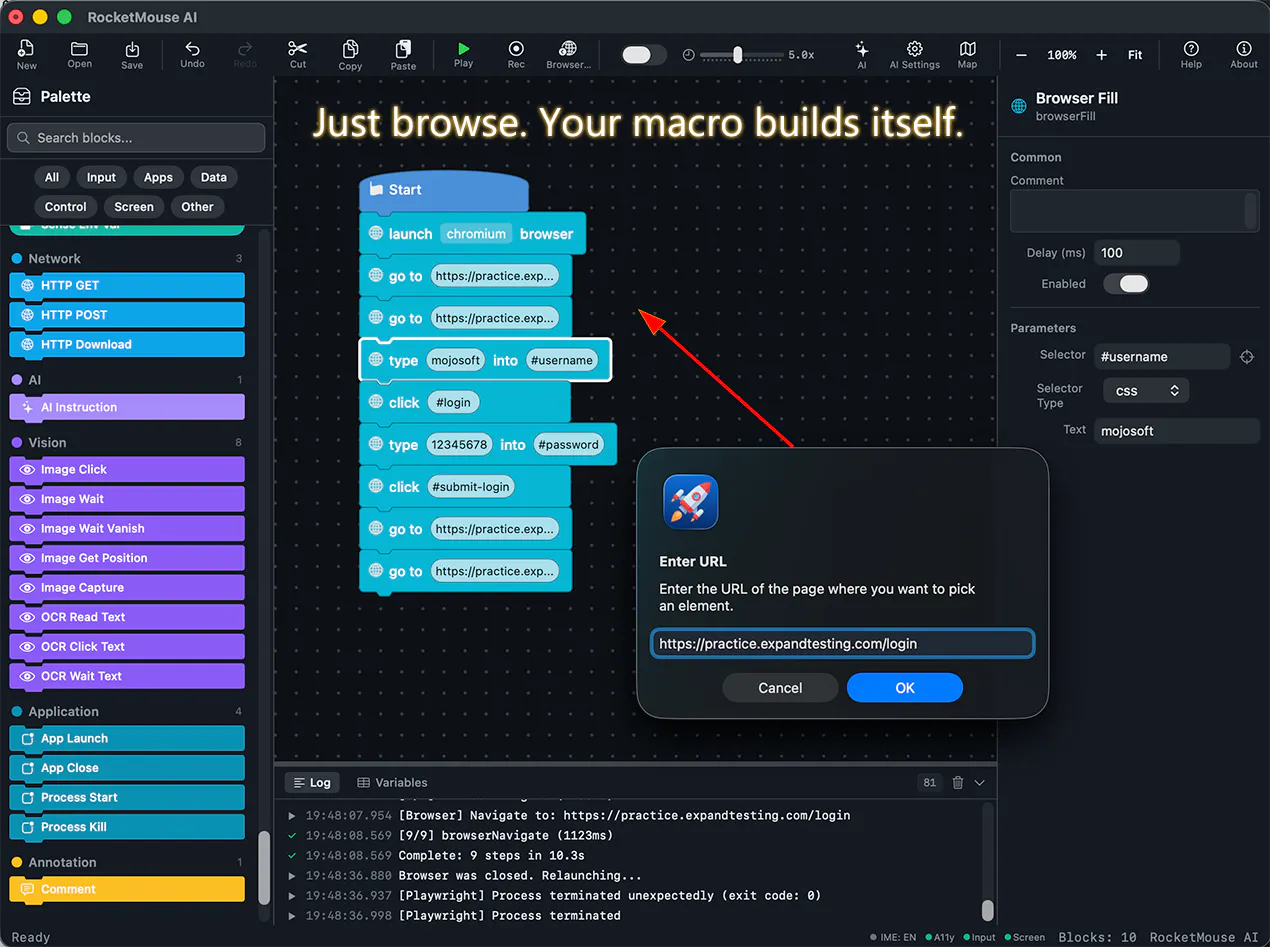This screenshot has height=947, width=1270.
Task: Collapse the Application category
Action: click(x=127, y=711)
